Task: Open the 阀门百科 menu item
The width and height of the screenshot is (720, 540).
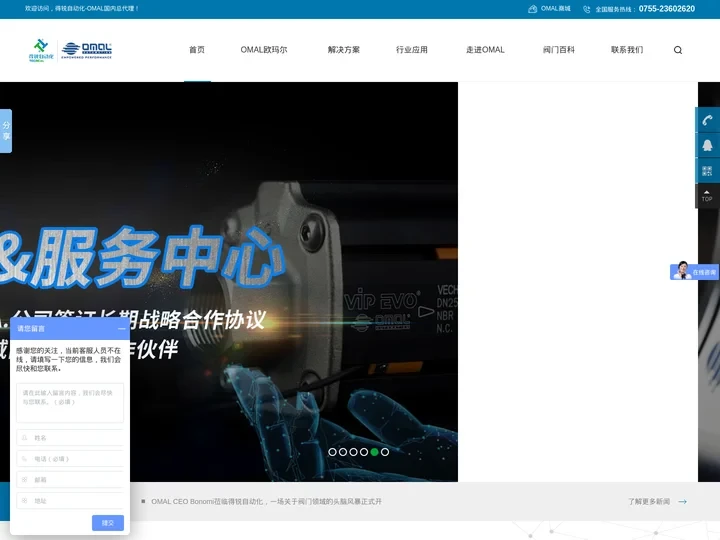Action: pos(559,50)
